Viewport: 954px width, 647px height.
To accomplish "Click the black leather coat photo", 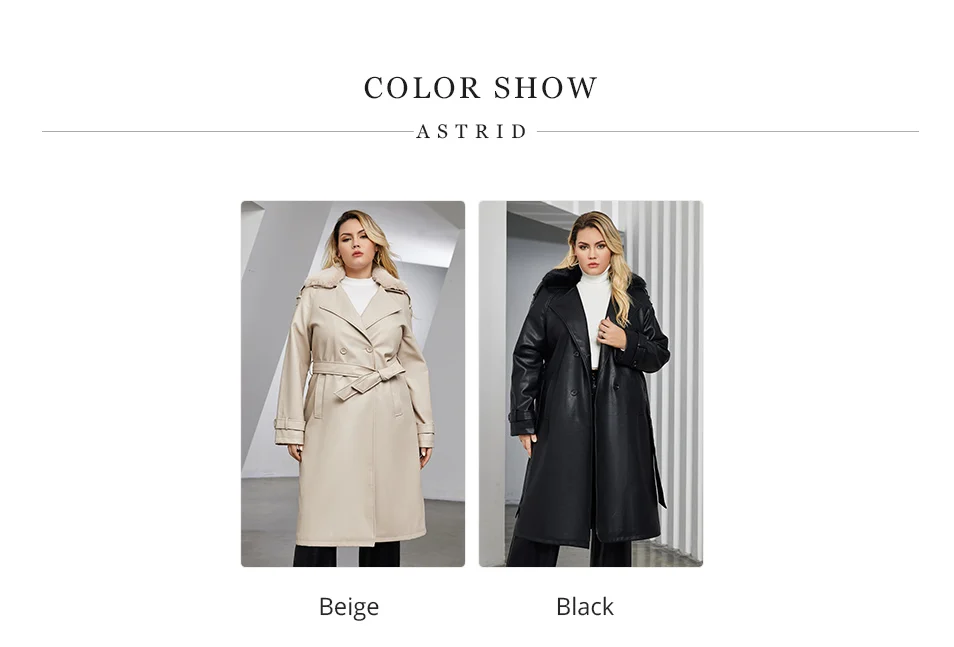I will [591, 383].
